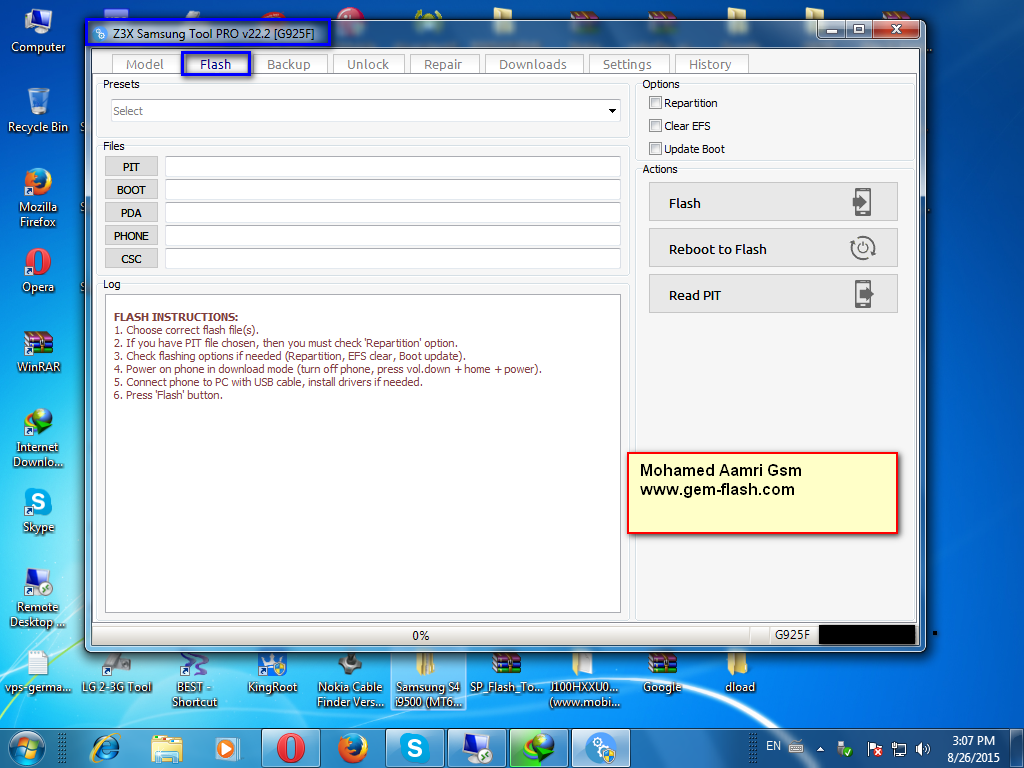Viewport: 1024px width, 768px height.
Task: Click the CSC file path field
Action: click(x=392, y=258)
